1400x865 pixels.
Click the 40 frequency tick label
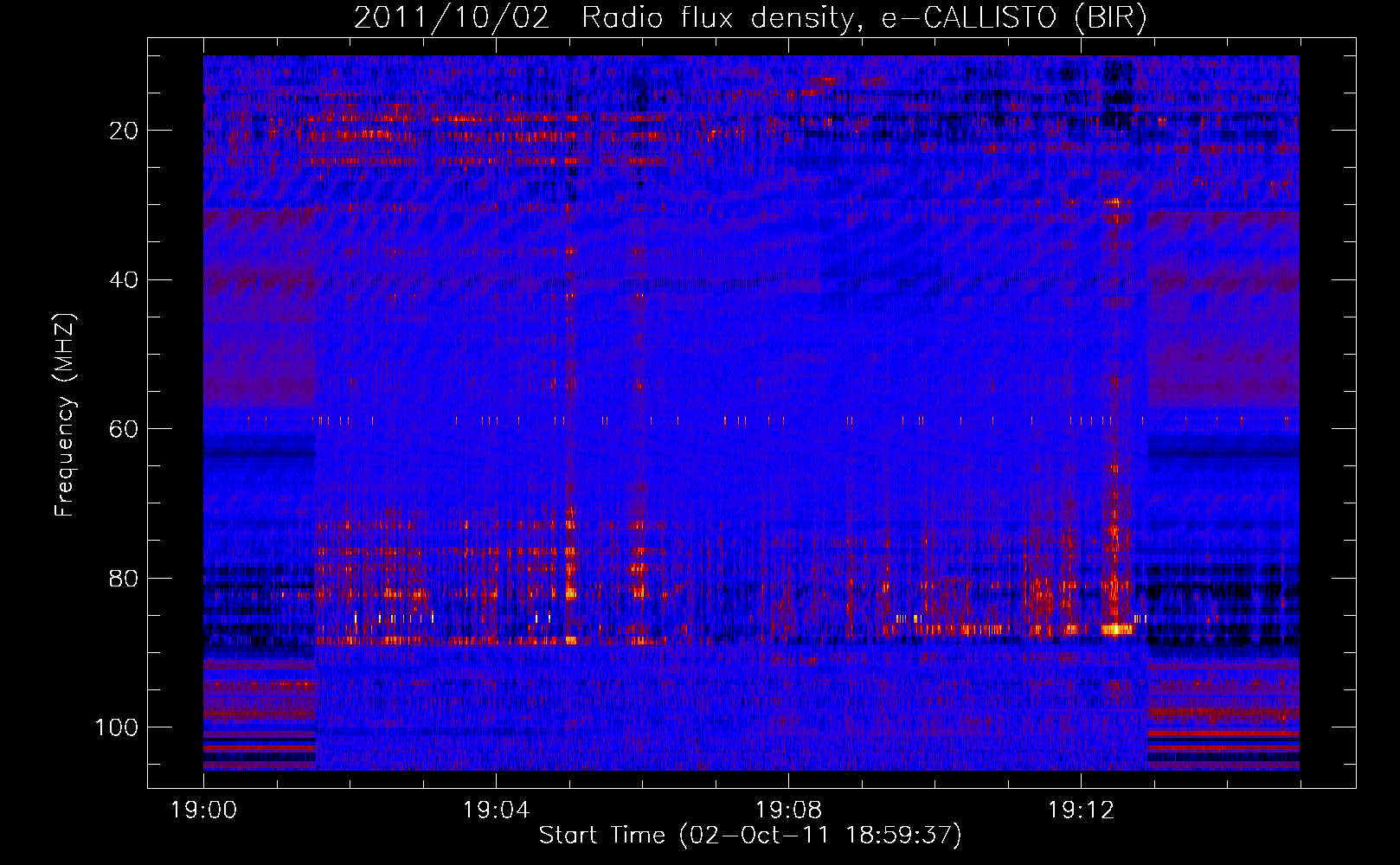coord(125,280)
